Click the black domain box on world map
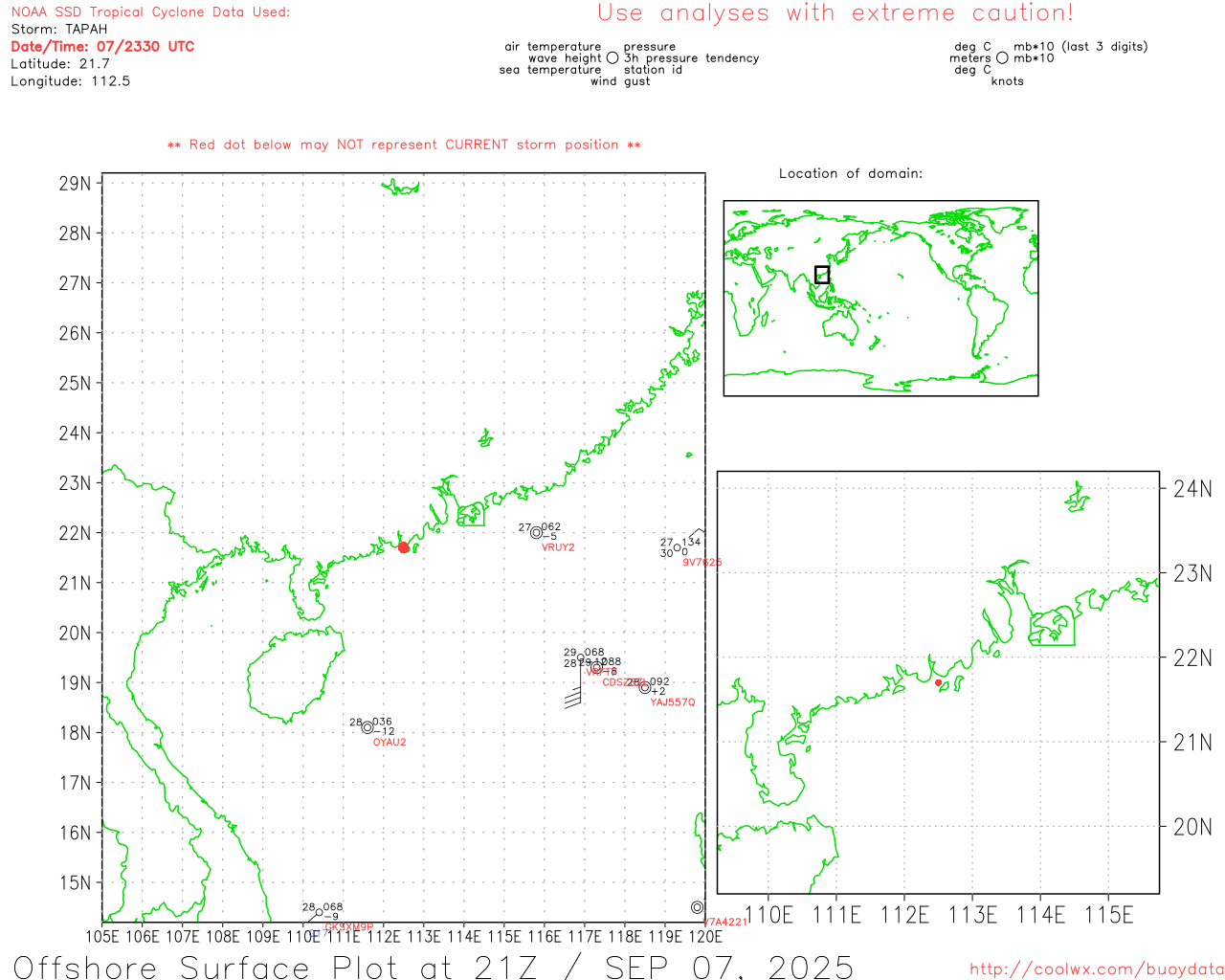This screenshot has width=1225, height=980. tap(822, 275)
